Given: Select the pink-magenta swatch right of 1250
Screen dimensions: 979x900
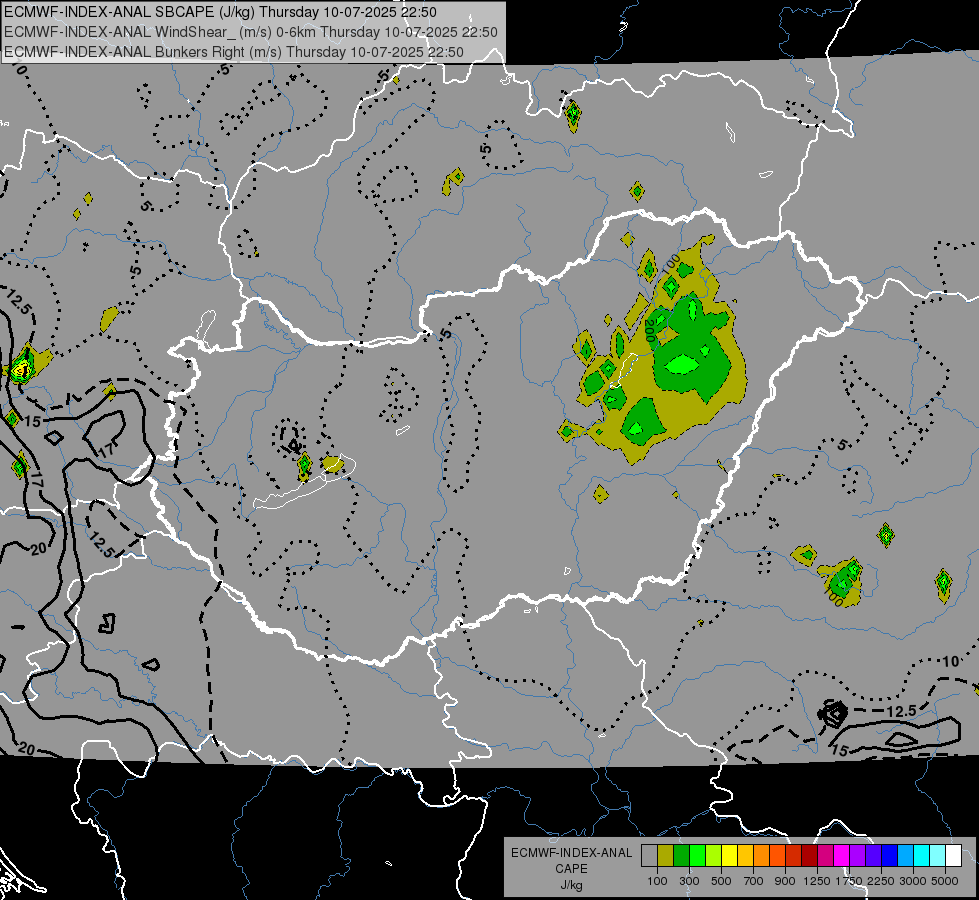Looking at the screenshot, I should [825, 856].
